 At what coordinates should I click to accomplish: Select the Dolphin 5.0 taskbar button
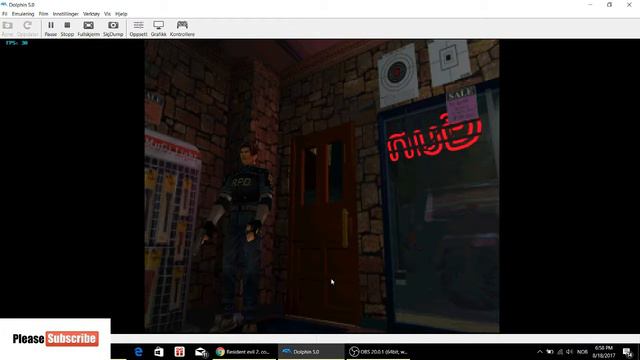pos(311,352)
